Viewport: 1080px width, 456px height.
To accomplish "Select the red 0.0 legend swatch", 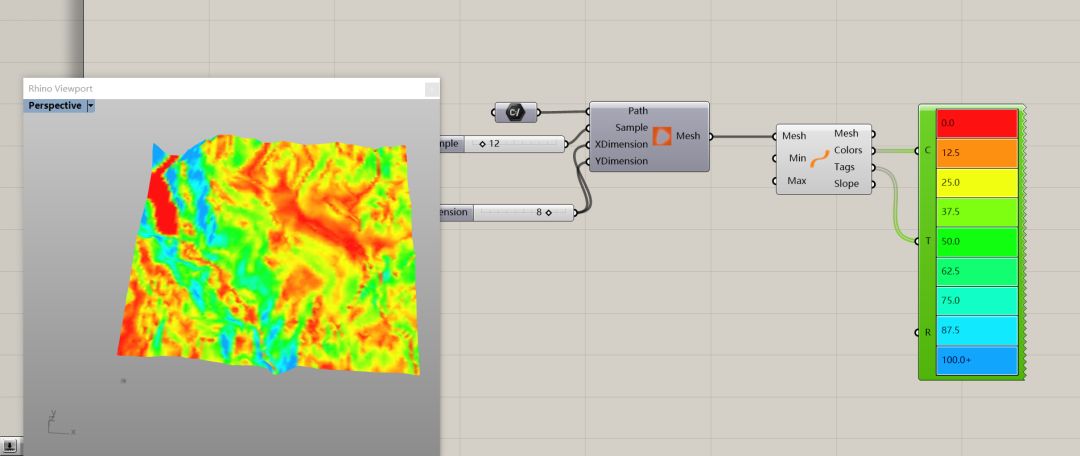I will click(976, 123).
